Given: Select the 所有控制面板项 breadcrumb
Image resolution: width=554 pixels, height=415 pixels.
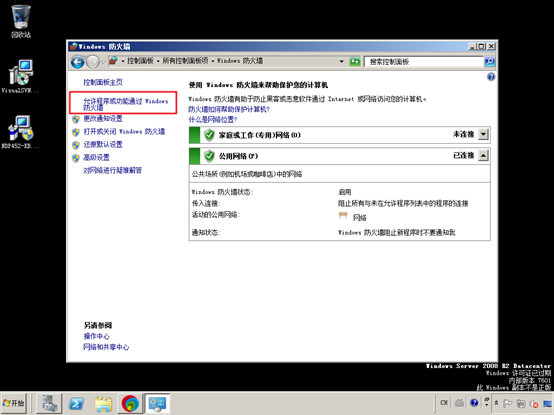Looking at the screenshot, I should pos(185,61).
